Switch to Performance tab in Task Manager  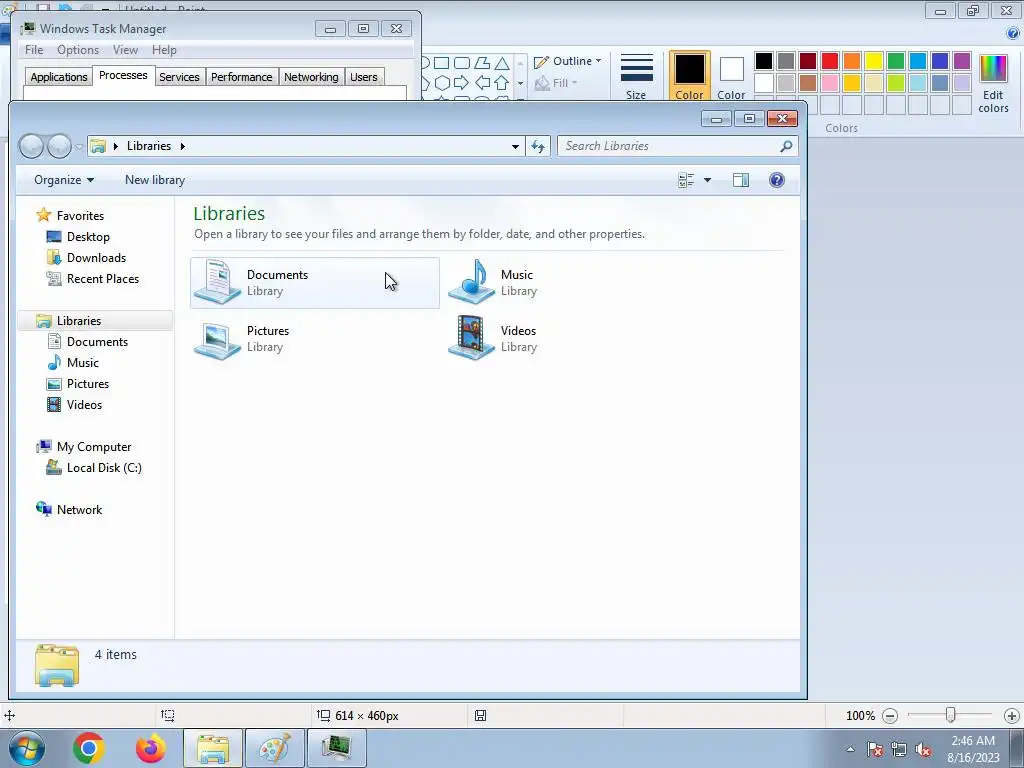242,77
